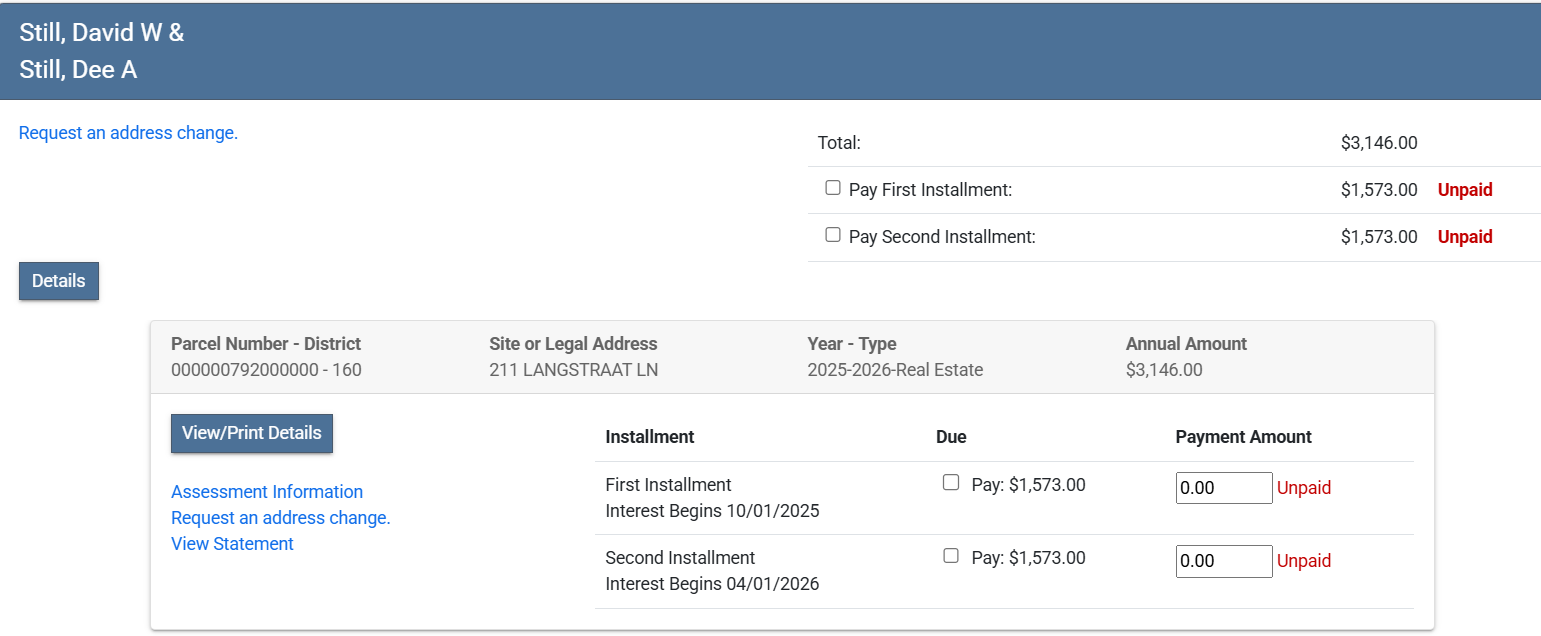Screen dimensions: 1541x636
Task: Click the Unpaid status beside Pay First Installment
Action: 1464,190
